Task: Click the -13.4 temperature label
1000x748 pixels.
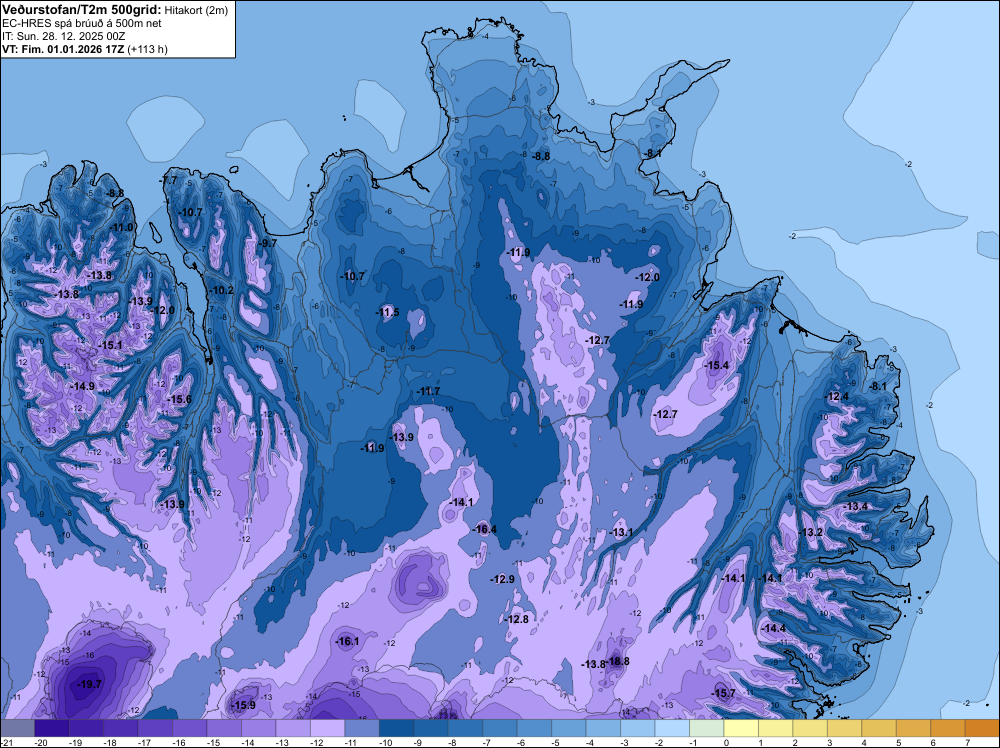Action: coord(855,506)
